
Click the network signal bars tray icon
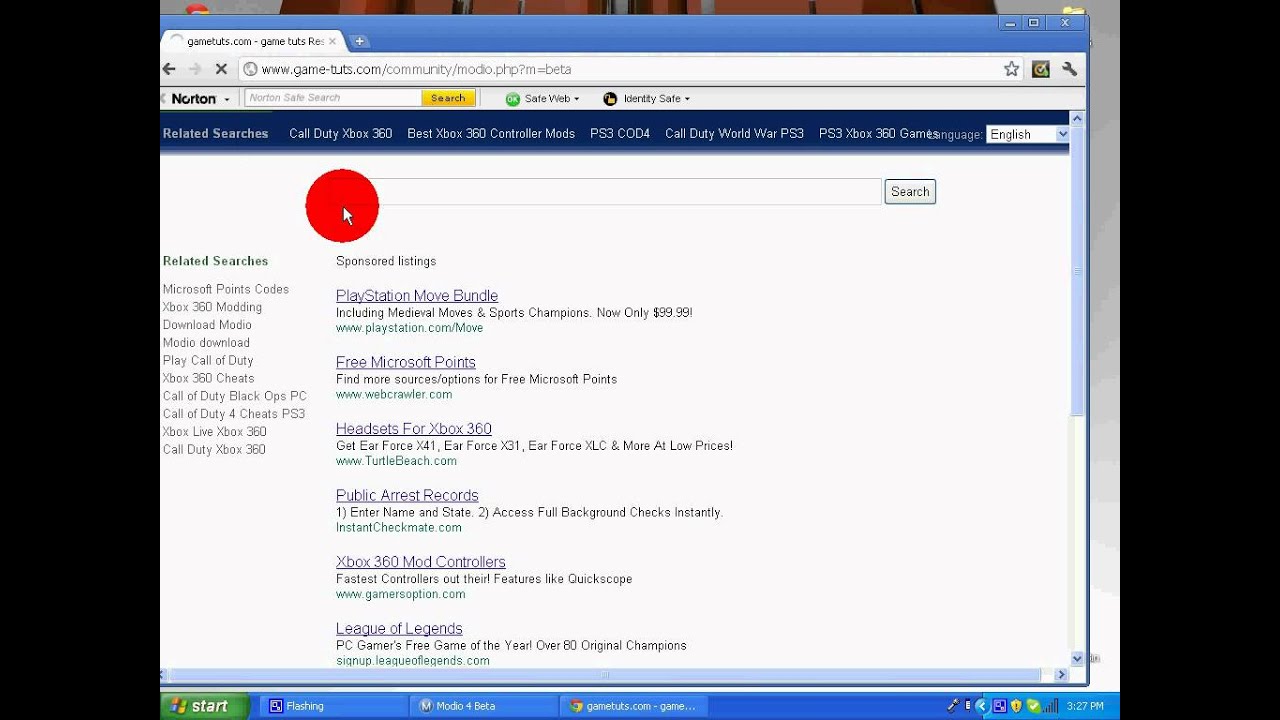point(1050,706)
